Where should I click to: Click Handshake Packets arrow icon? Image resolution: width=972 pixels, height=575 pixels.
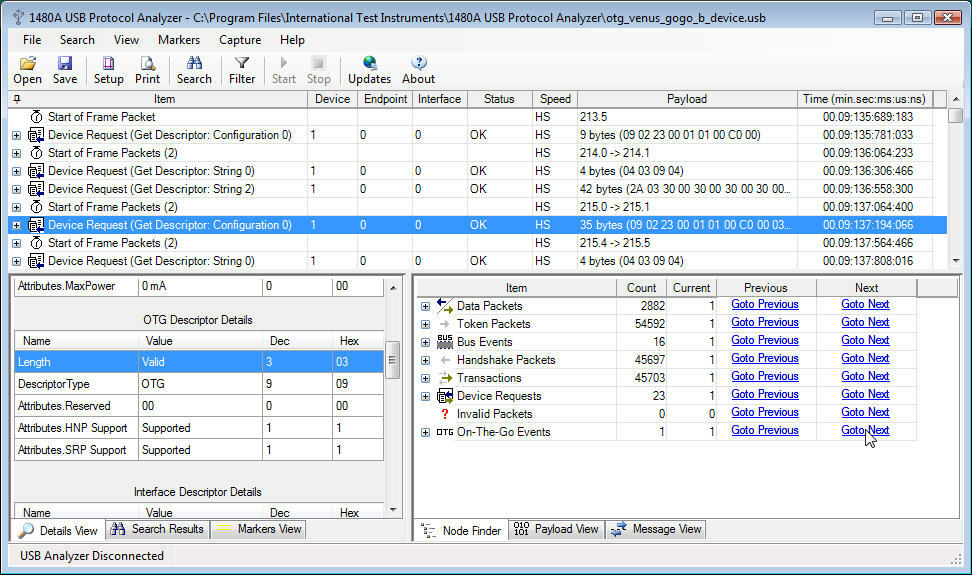tap(444, 359)
